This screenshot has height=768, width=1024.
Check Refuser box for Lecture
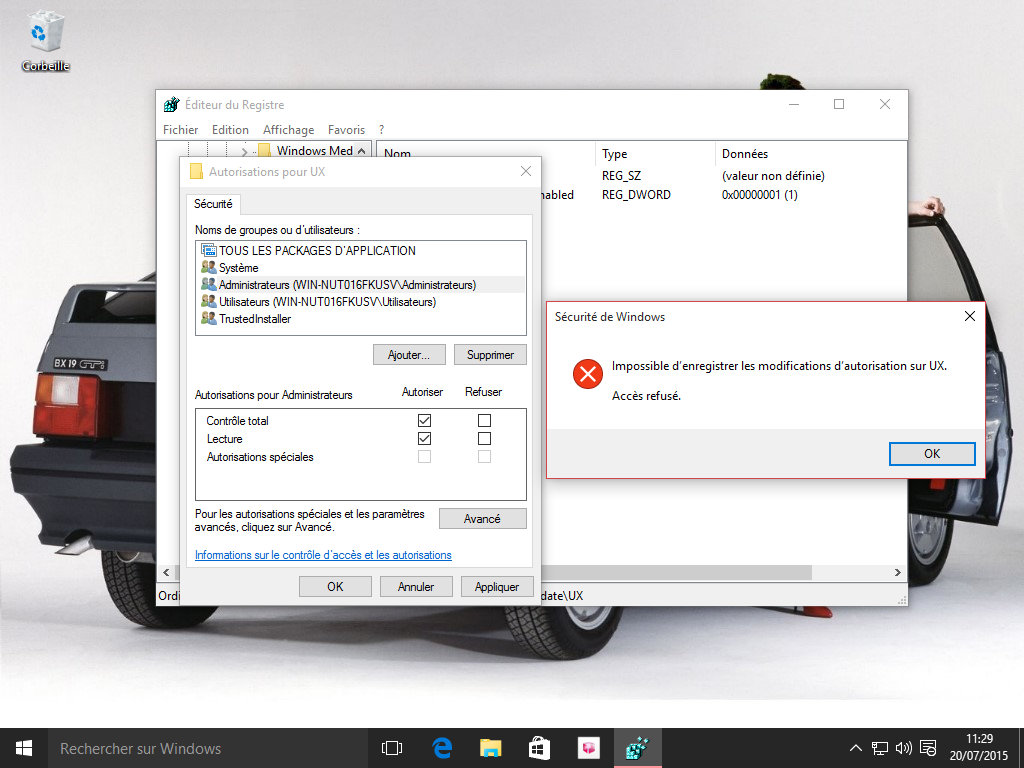(484, 439)
